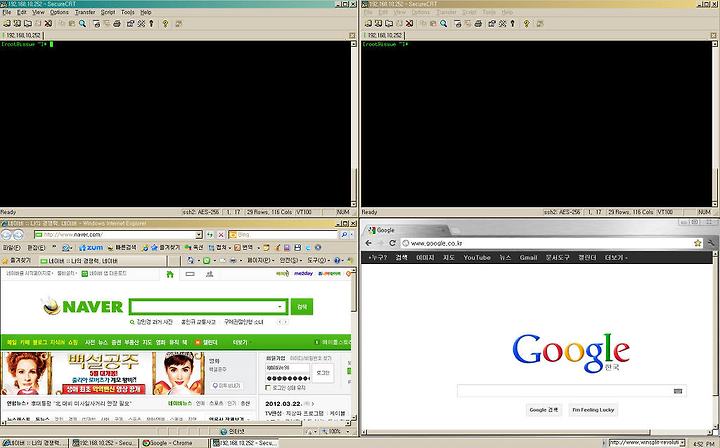Open Tools menu in left SecureCRT

click(x=128, y=12)
